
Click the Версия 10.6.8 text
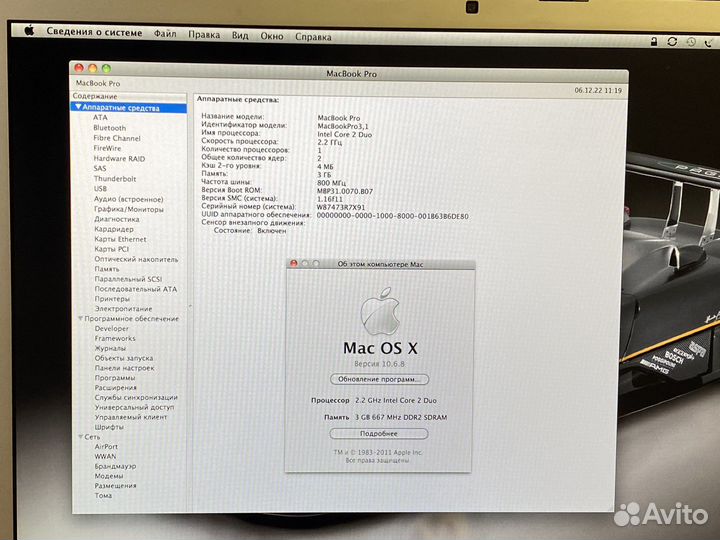pos(379,364)
